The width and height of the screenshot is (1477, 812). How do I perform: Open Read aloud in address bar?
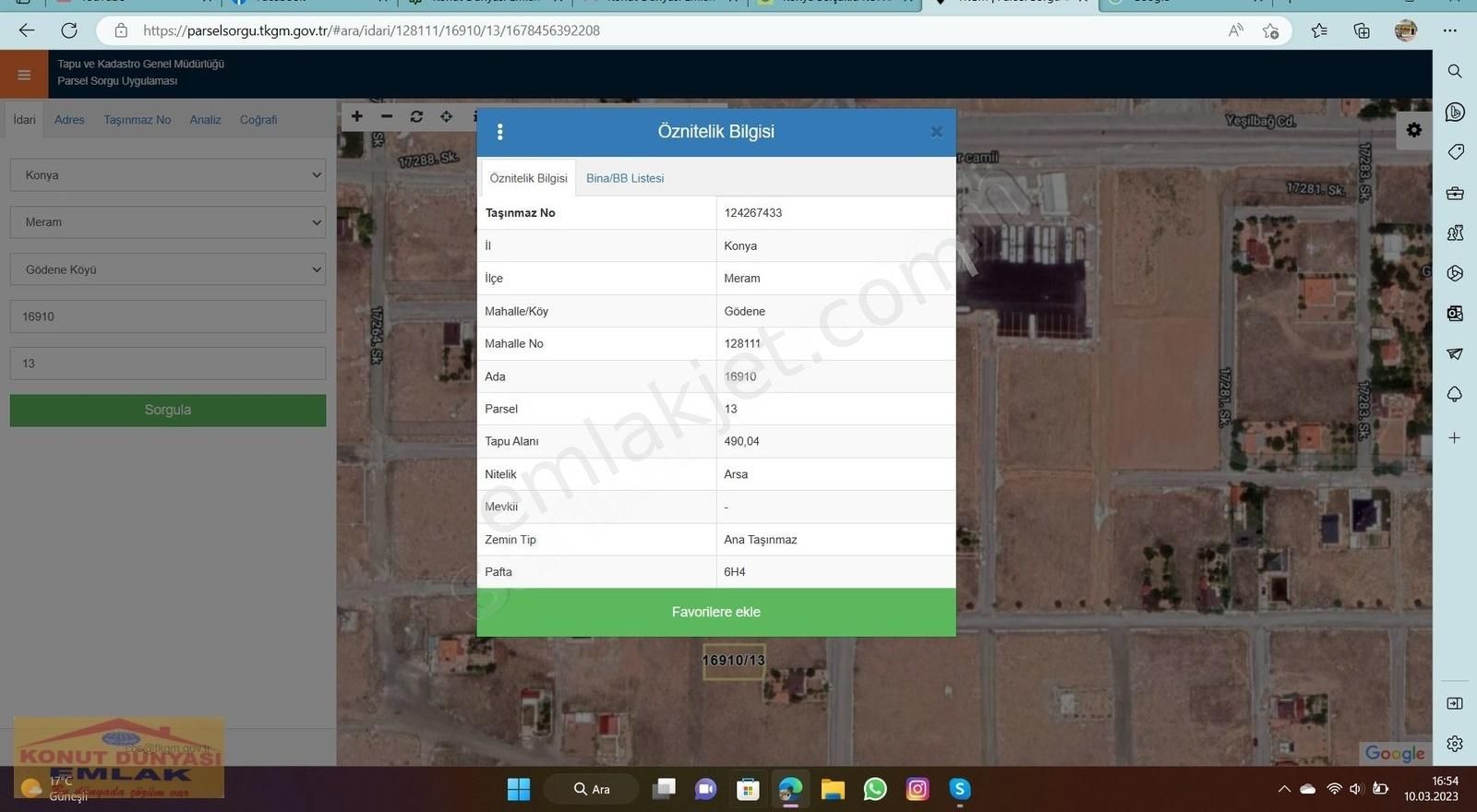coord(1235,30)
